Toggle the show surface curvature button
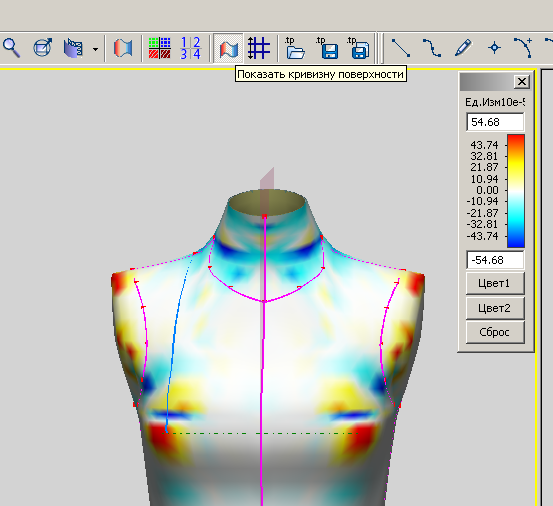Screen dimensions: 553x506 click(x=228, y=48)
